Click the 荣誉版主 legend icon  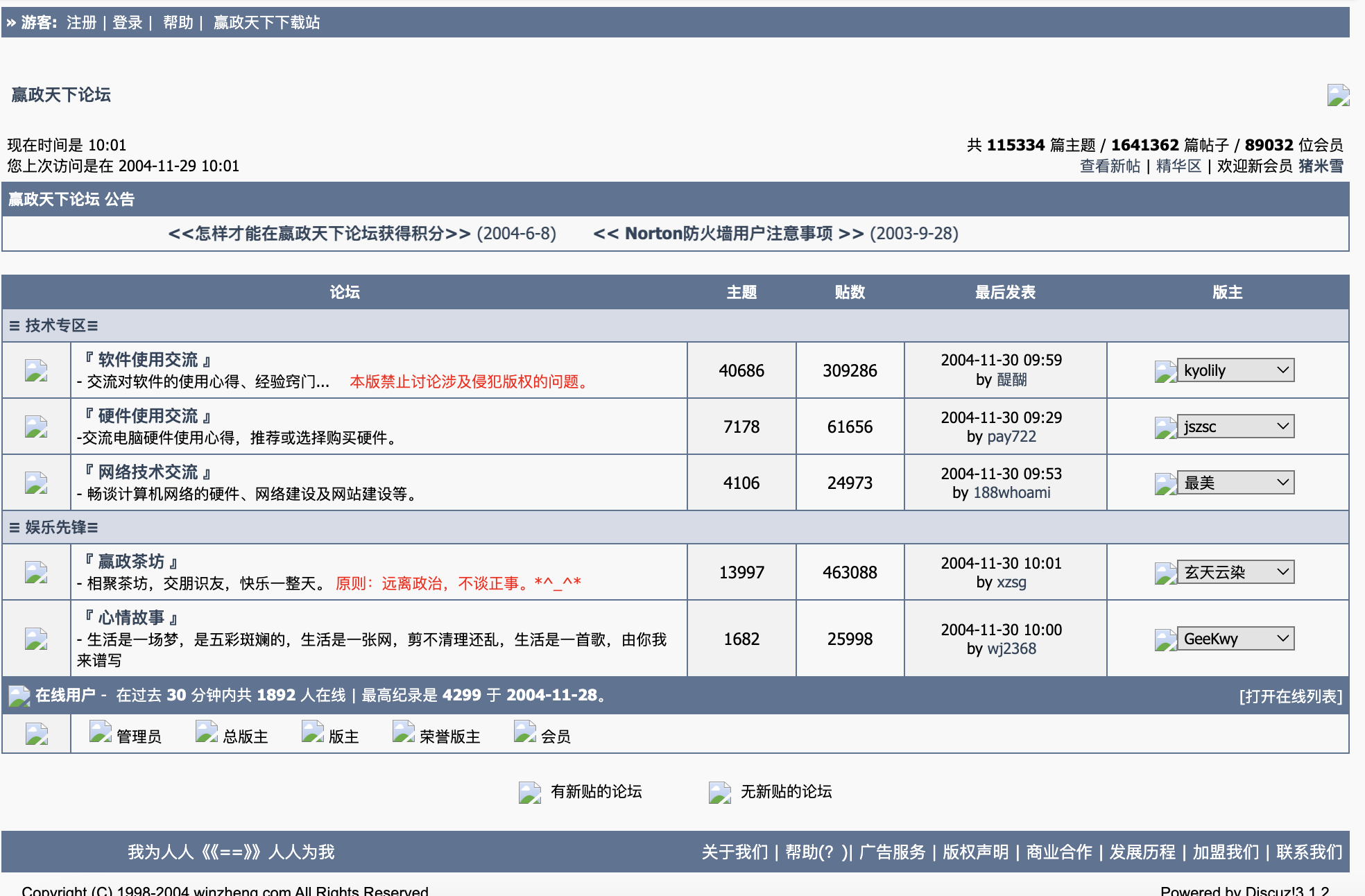404,732
